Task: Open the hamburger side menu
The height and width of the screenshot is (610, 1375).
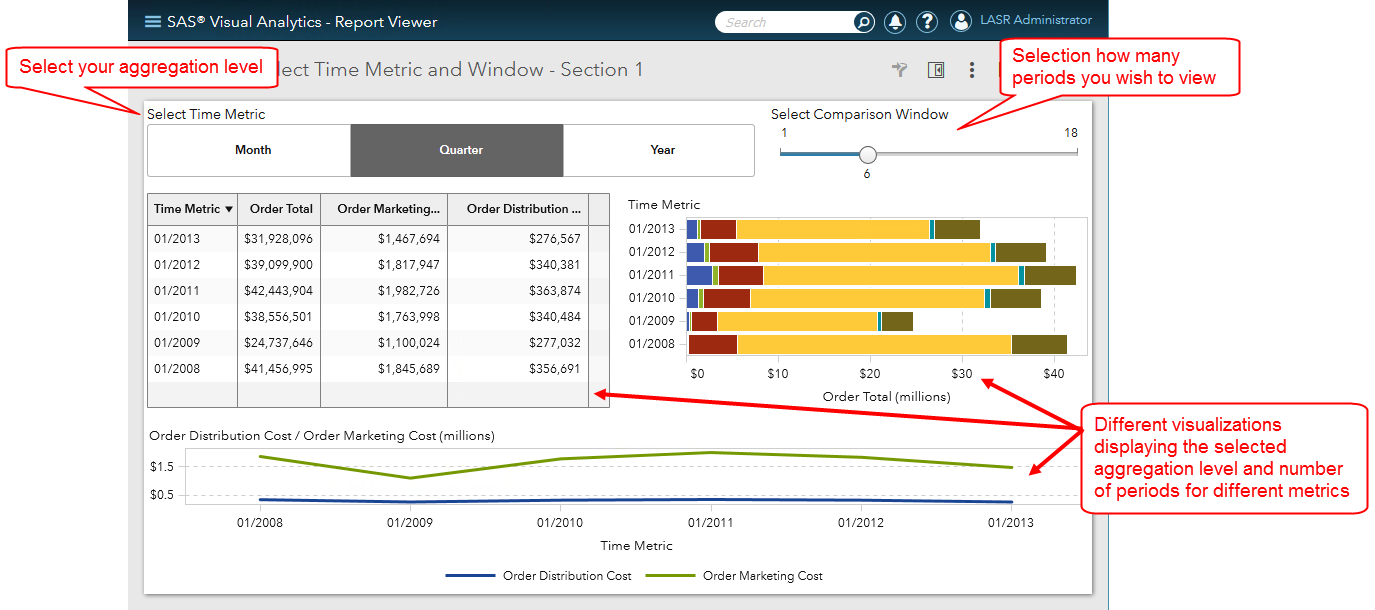Action: point(153,21)
